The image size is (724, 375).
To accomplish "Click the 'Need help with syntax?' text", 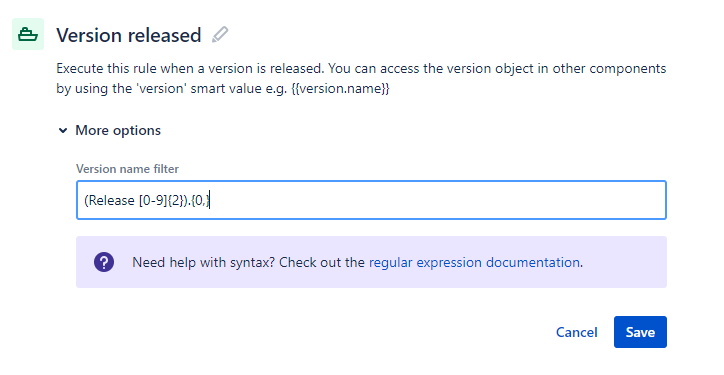I will (x=203, y=262).
